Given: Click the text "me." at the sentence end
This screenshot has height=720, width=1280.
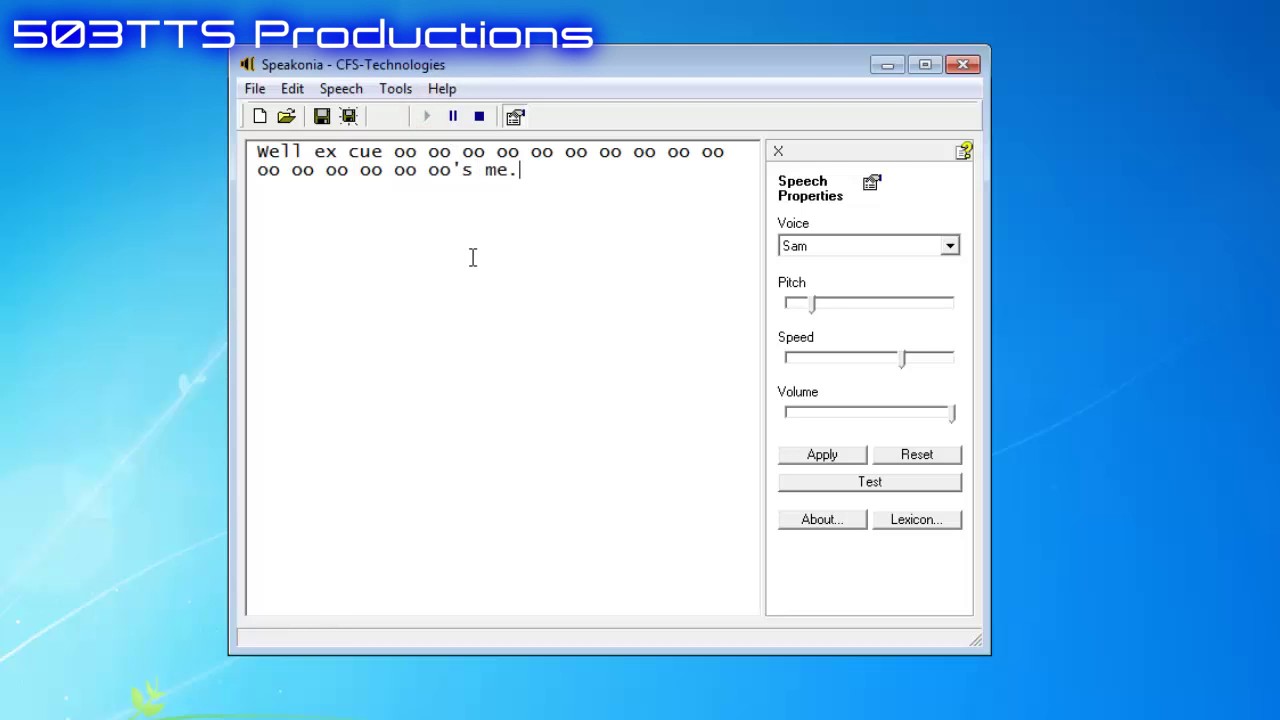Looking at the screenshot, I should coord(500,170).
